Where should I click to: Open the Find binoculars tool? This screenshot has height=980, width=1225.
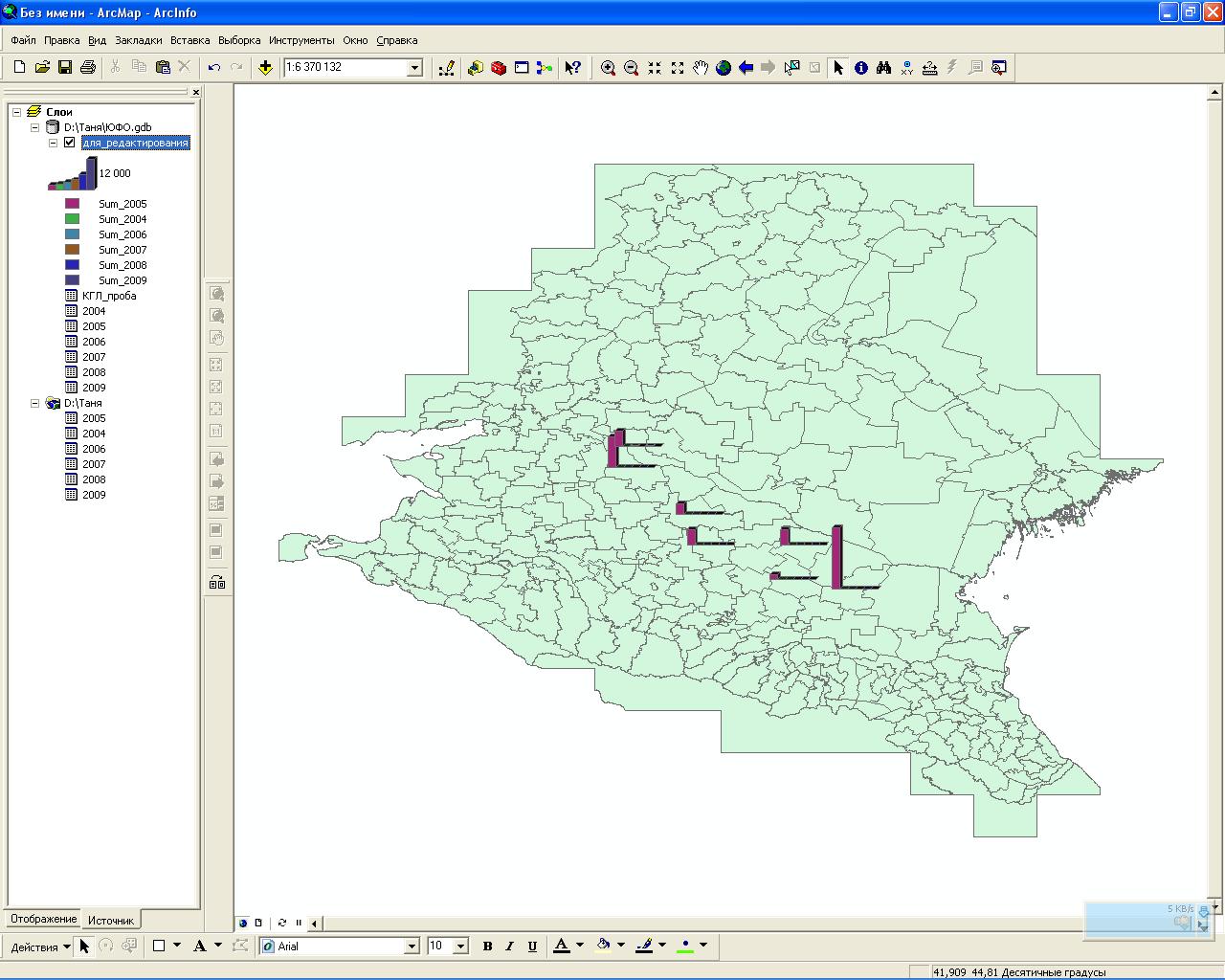tap(883, 67)
